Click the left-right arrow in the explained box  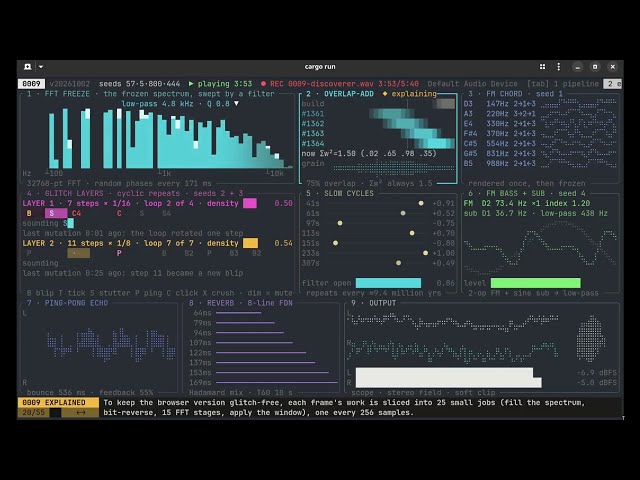pyautogui.click(x=80, y=412)
